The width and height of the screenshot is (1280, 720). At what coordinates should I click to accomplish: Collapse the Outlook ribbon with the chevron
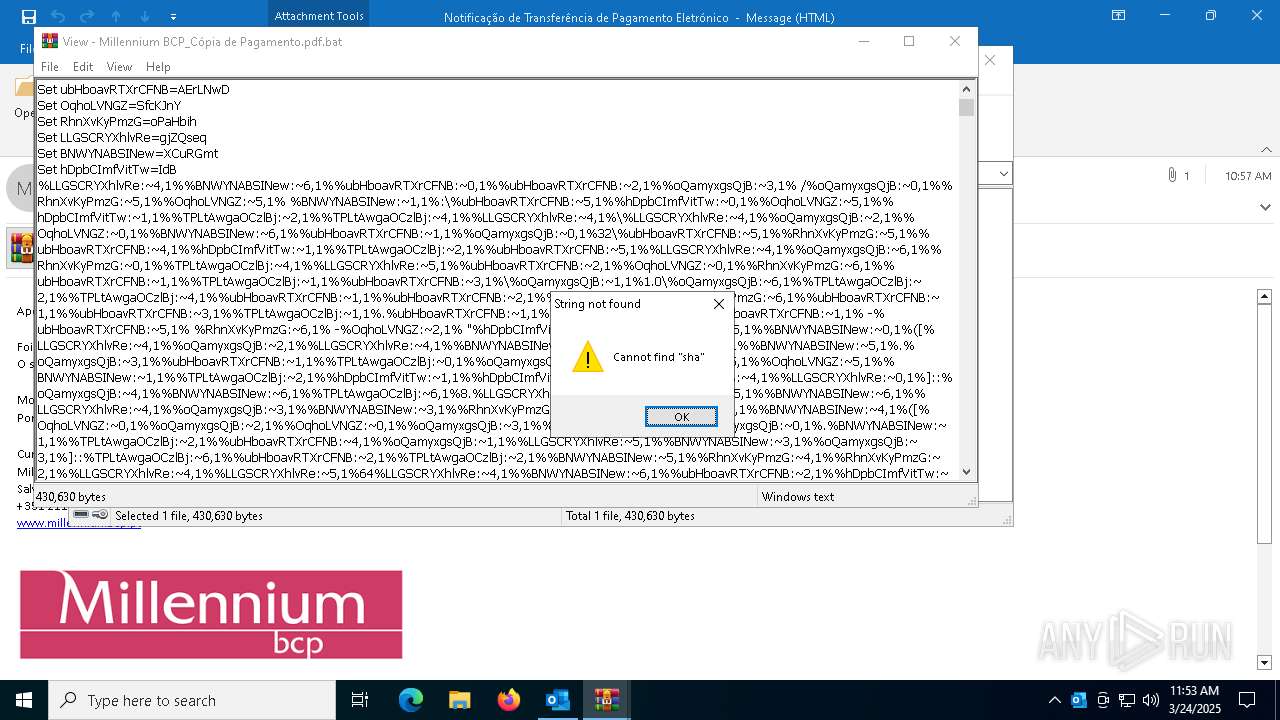[x=1266, y=149]
